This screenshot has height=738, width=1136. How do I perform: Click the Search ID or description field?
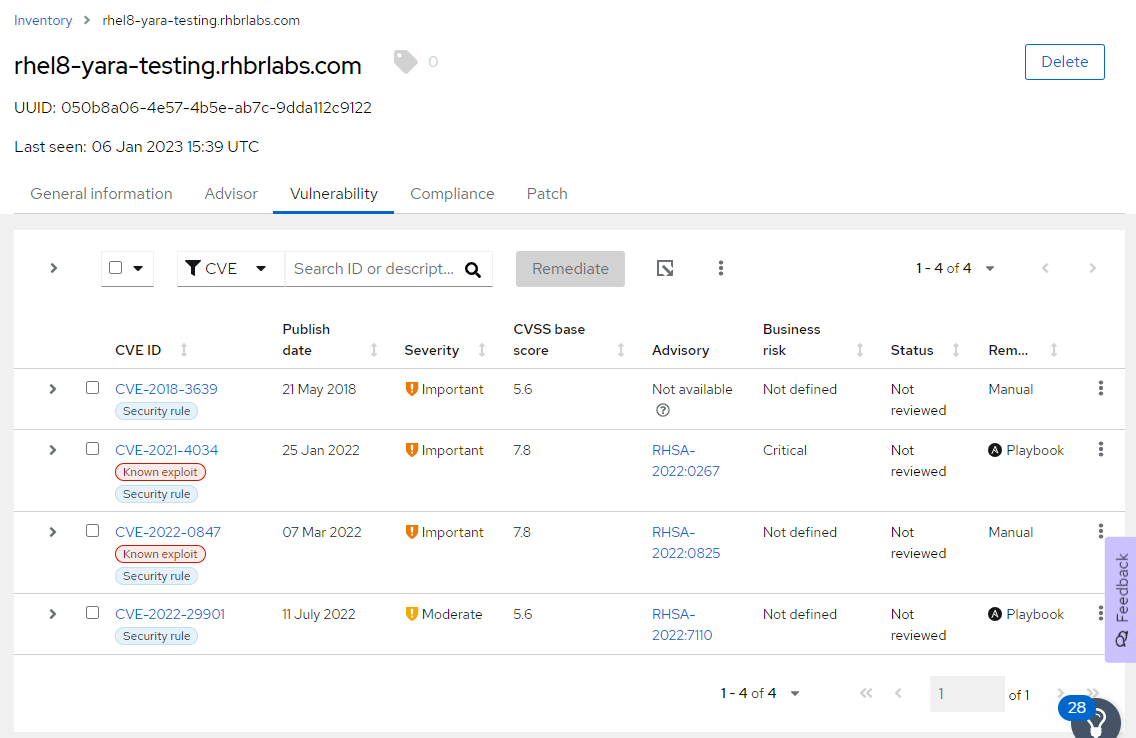(374, 269)
